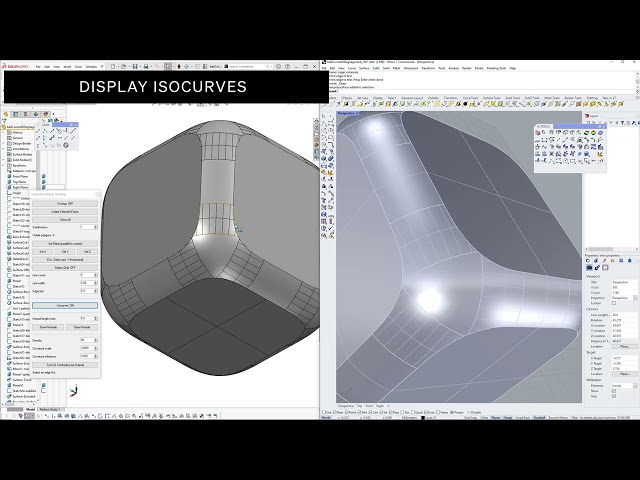The width and height of the screenshot is (640, 480).
Task: Select Front Plane in the feature tree
Action: [x=20, y=176]
